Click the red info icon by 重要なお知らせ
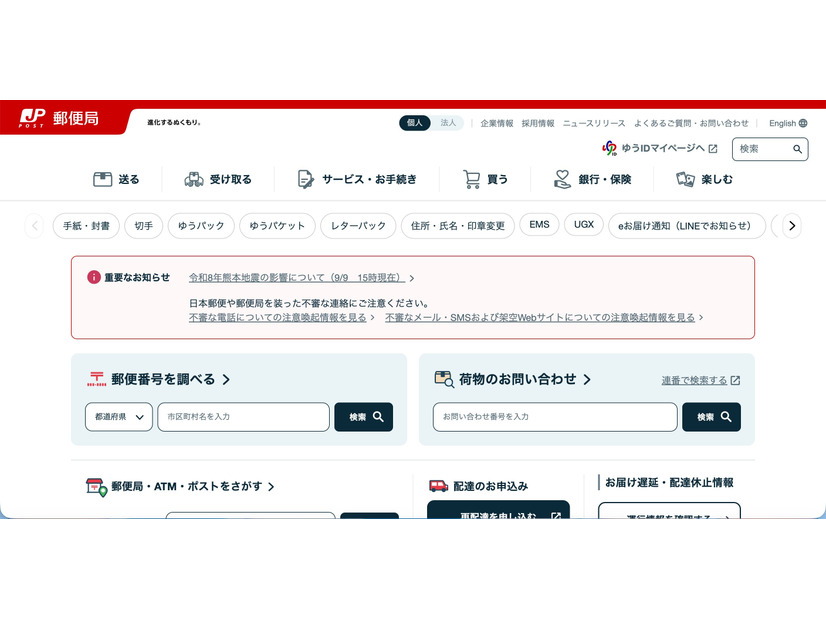Viewport: 826px width, 620px height. point(94,277)
